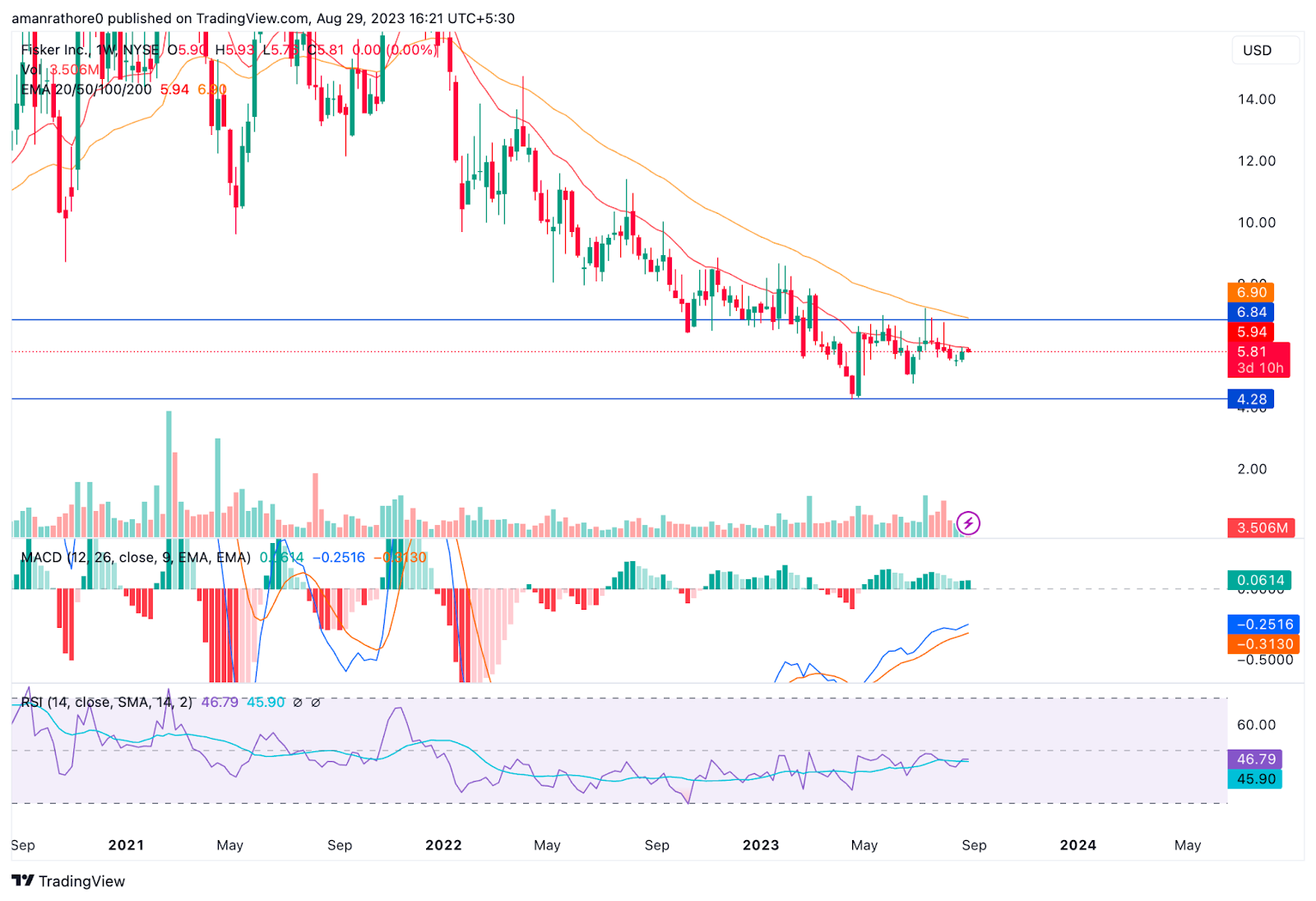Click the red 5.94 EMA price label
Viewport: 1316px width, 901px height.
(1251, 332)
